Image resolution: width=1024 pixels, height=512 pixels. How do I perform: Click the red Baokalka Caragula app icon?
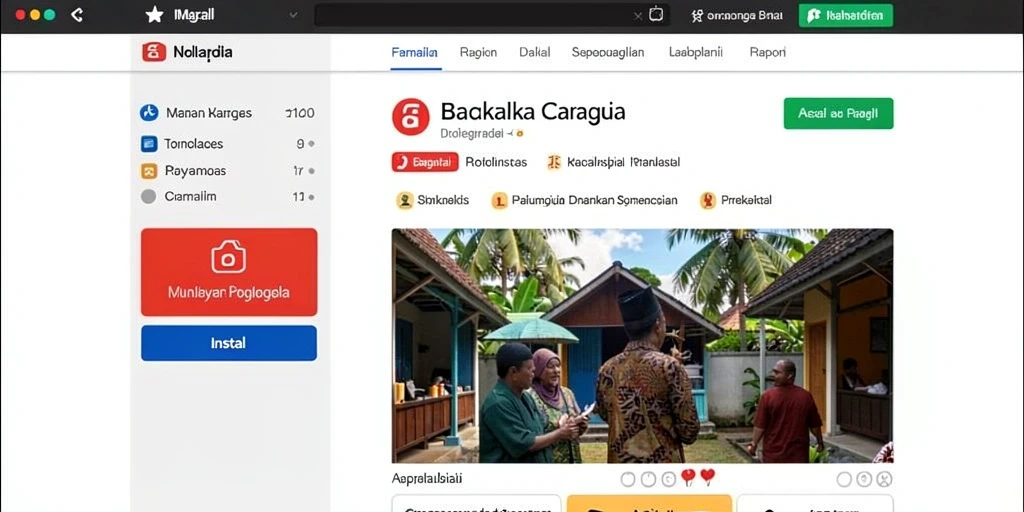tap(411, 117)
